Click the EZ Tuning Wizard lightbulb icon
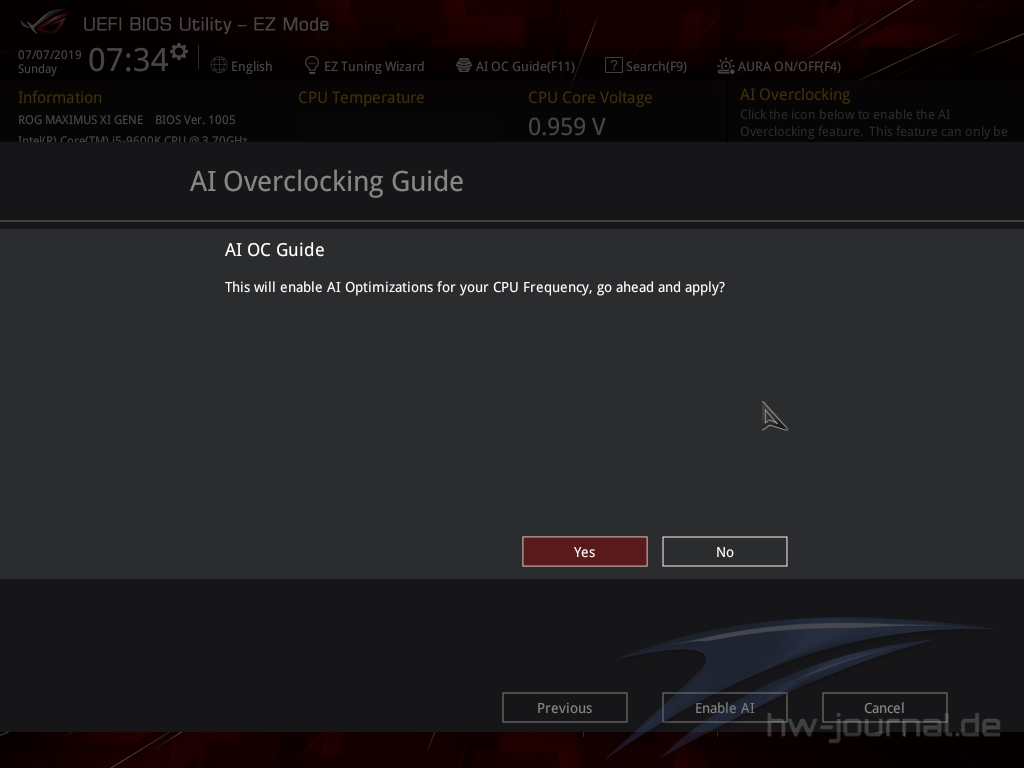The height and width of the screenshot is (768, 1024). 312,65
